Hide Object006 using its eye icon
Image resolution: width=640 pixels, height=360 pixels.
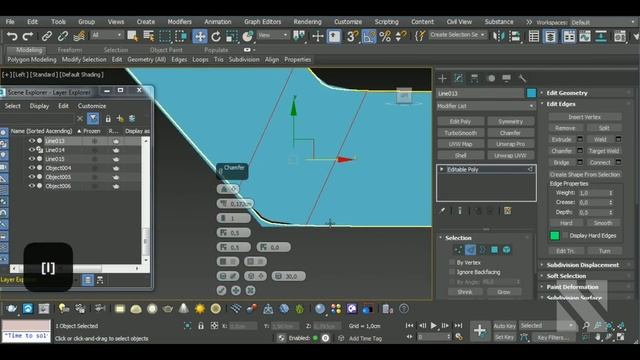click(32, 186)
